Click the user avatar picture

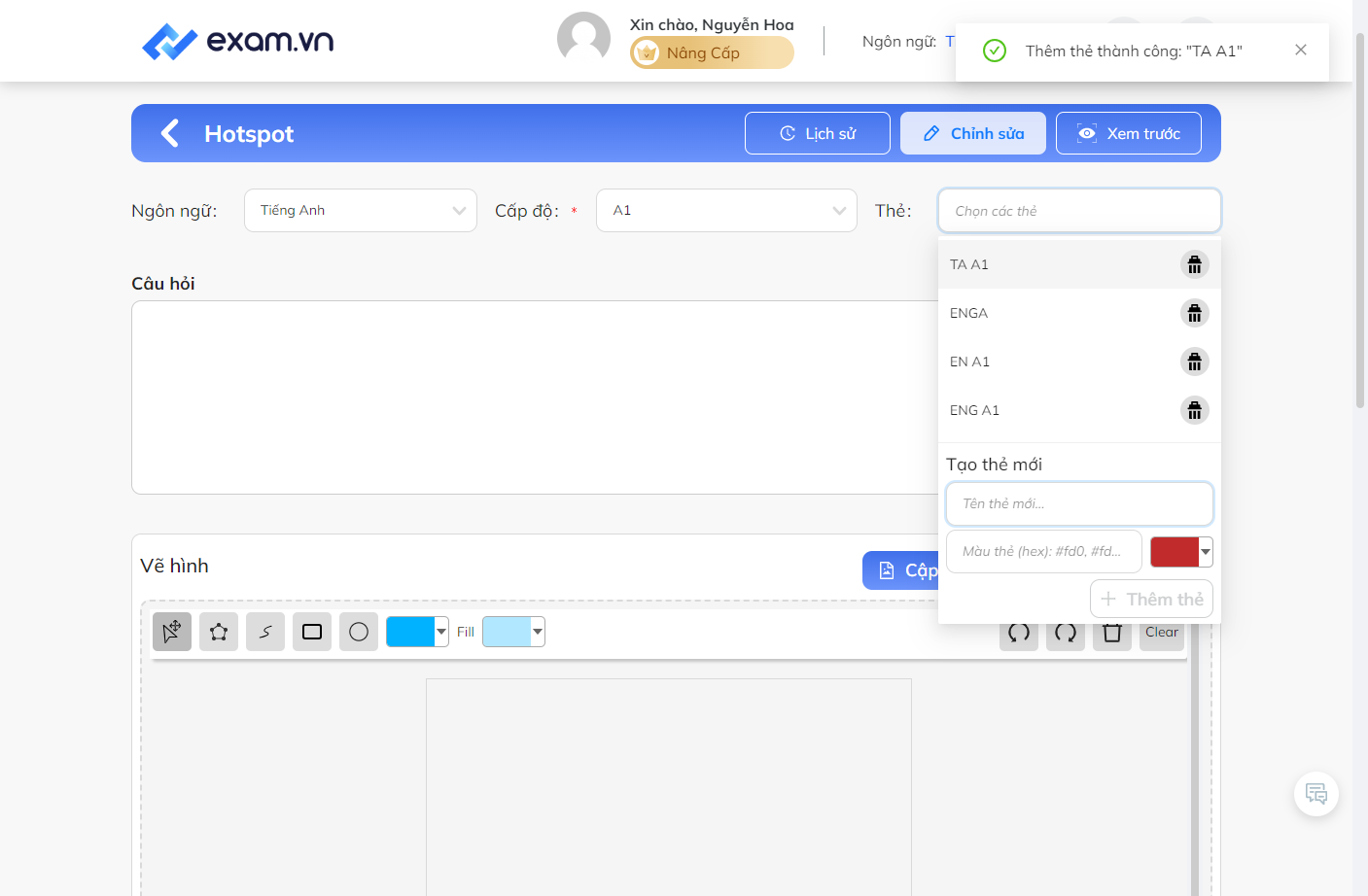click(583, 39)
